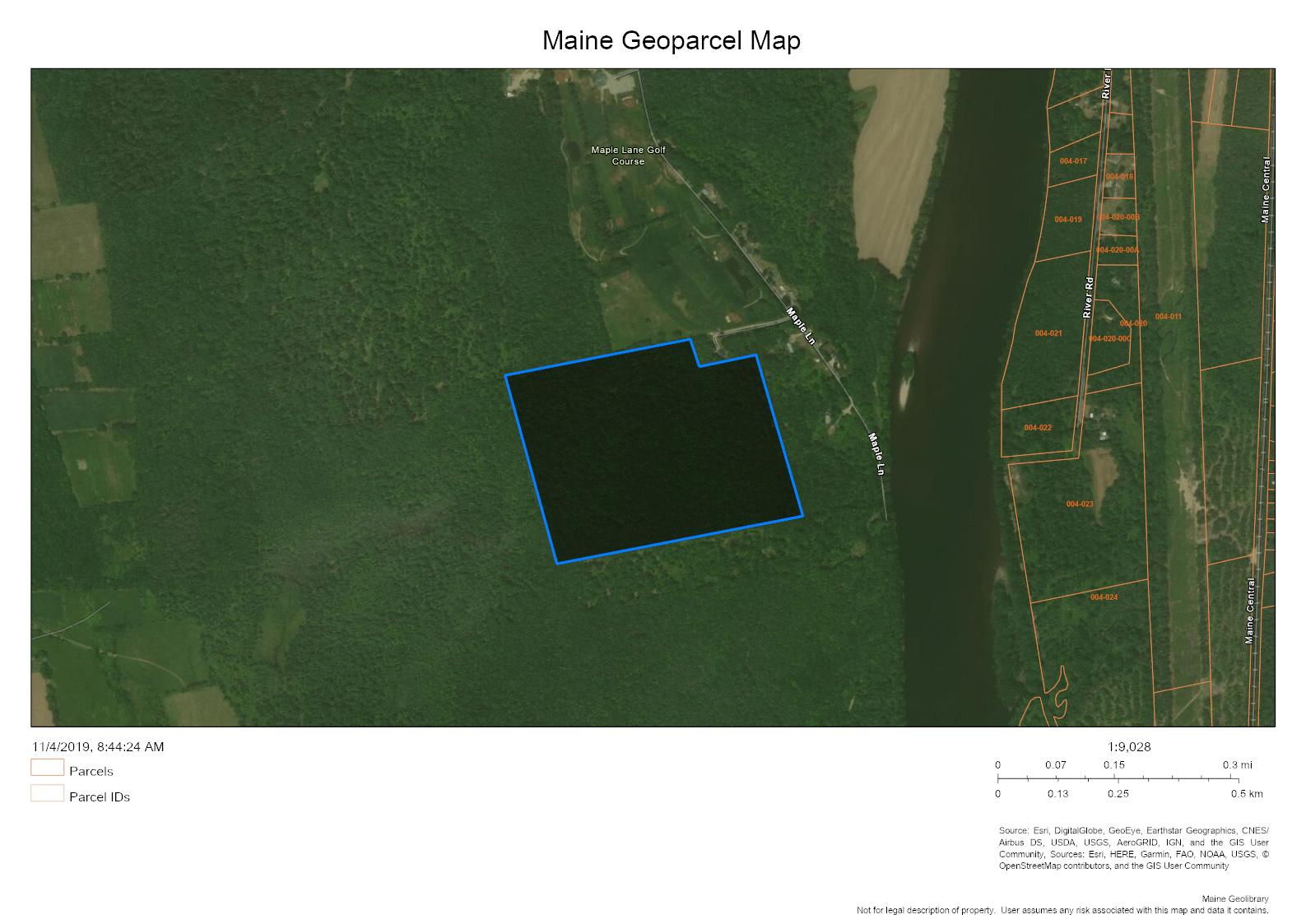Select parcel label 004-021

[1048, 333]
